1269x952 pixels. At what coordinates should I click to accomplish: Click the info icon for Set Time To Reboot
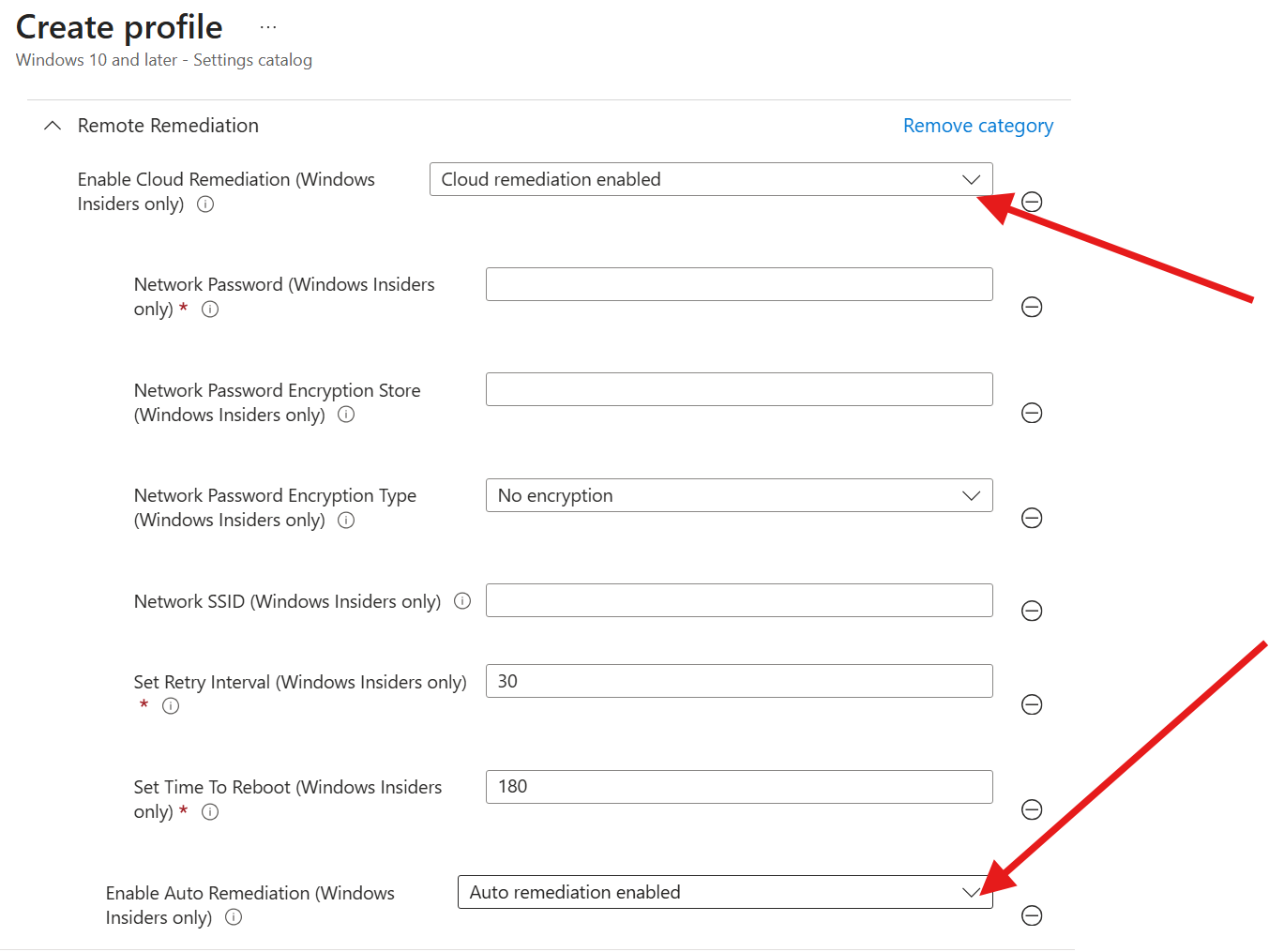(x=209, y=811)
